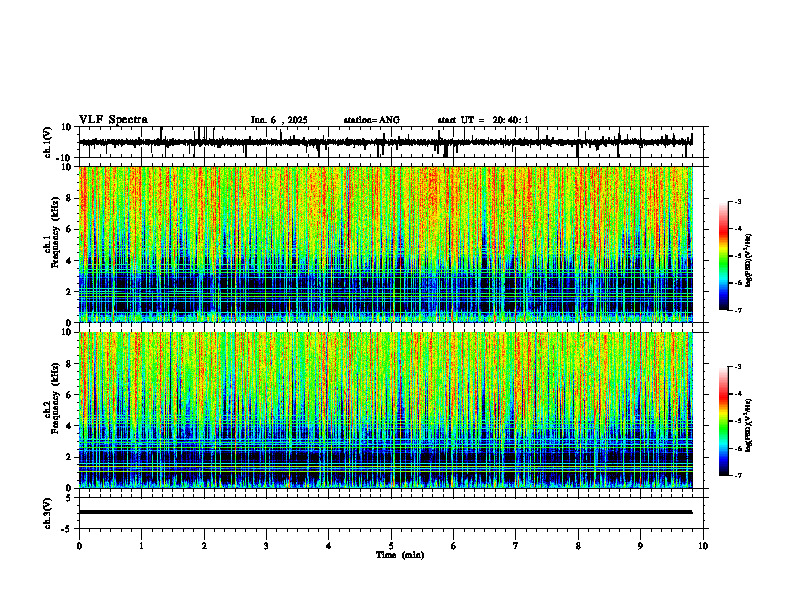The height and width of the screenshot is (612, 792).
Task: Click time axis tick label "0"
Action: 79,546
